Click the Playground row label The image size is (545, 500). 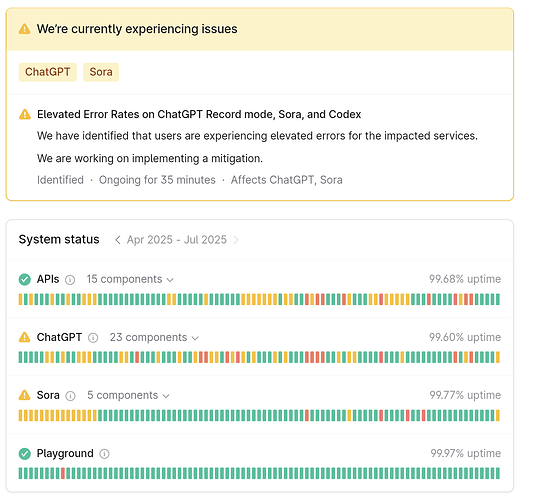pos(65,453)
